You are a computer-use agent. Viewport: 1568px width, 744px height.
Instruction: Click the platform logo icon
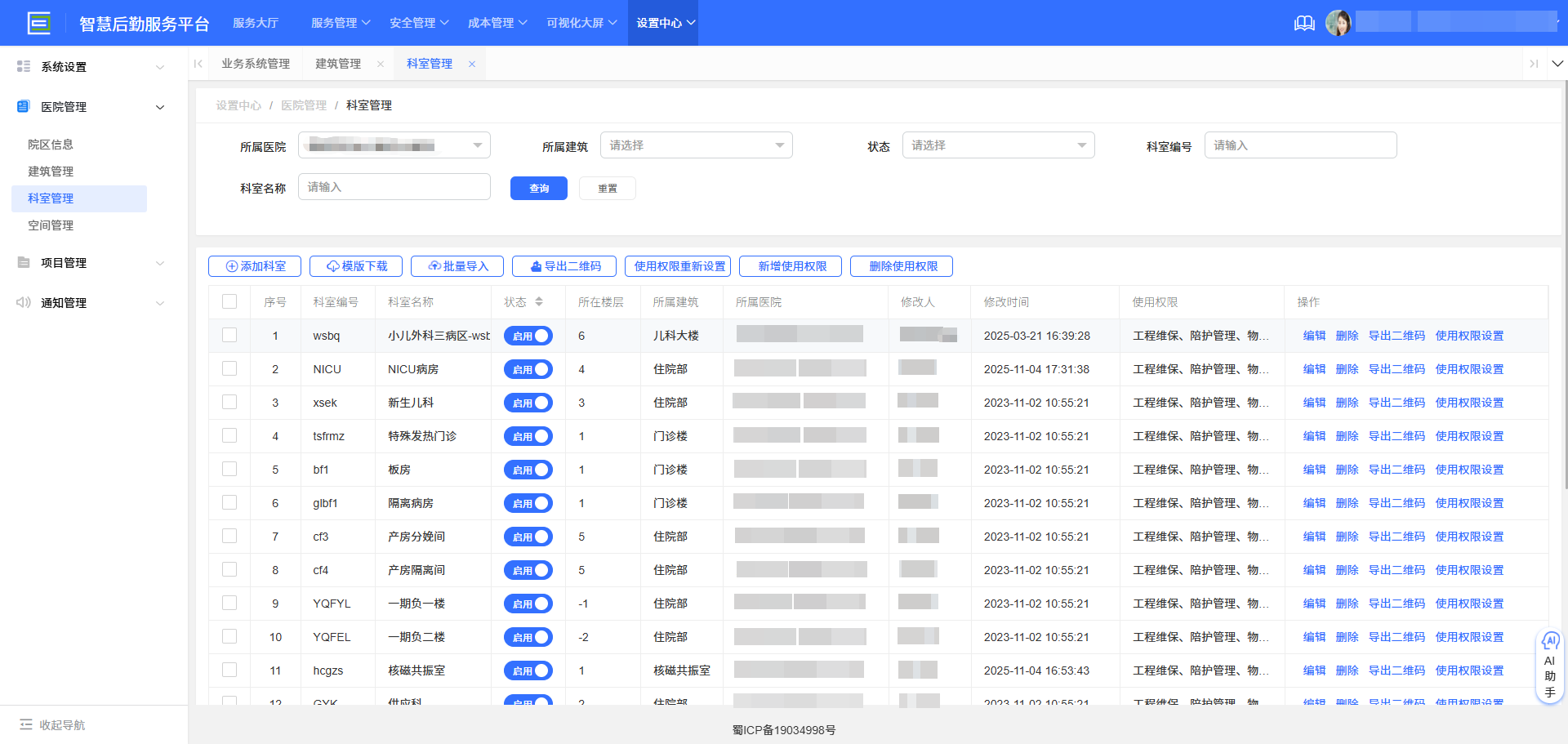(x=38, y=23)
